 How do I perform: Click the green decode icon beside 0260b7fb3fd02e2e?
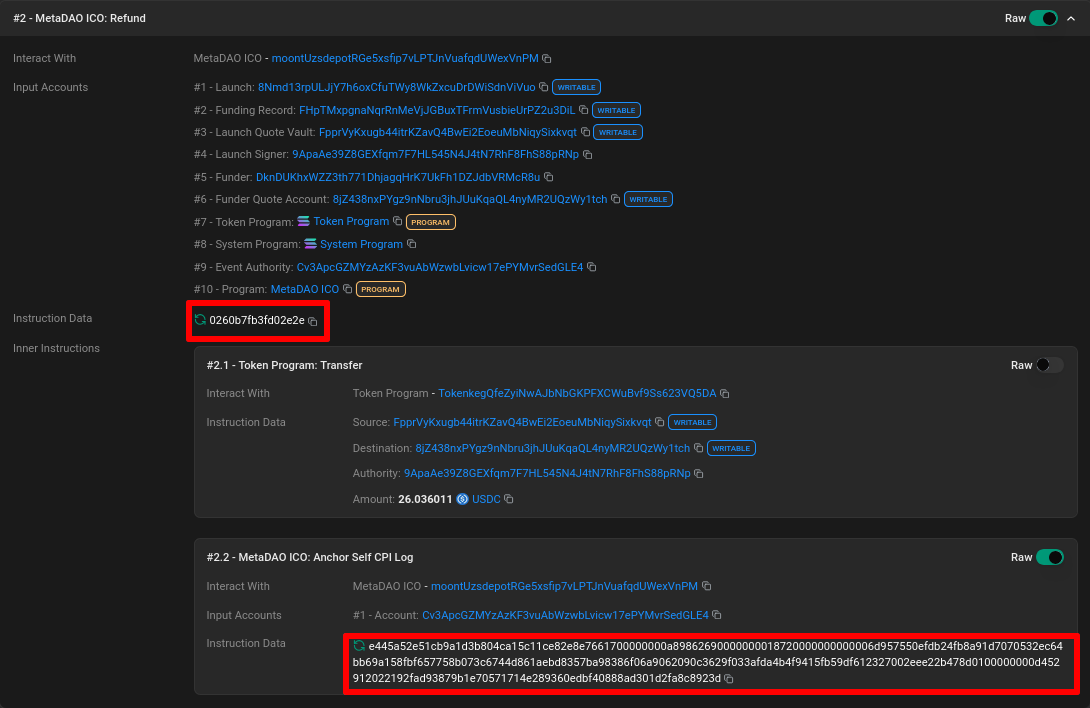200,319
